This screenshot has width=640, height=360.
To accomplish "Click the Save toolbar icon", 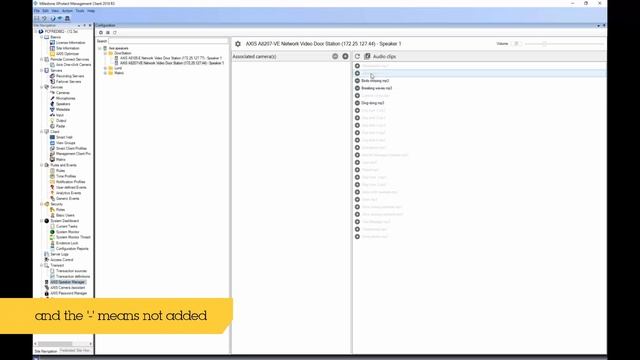I will [x=37, y=18].
